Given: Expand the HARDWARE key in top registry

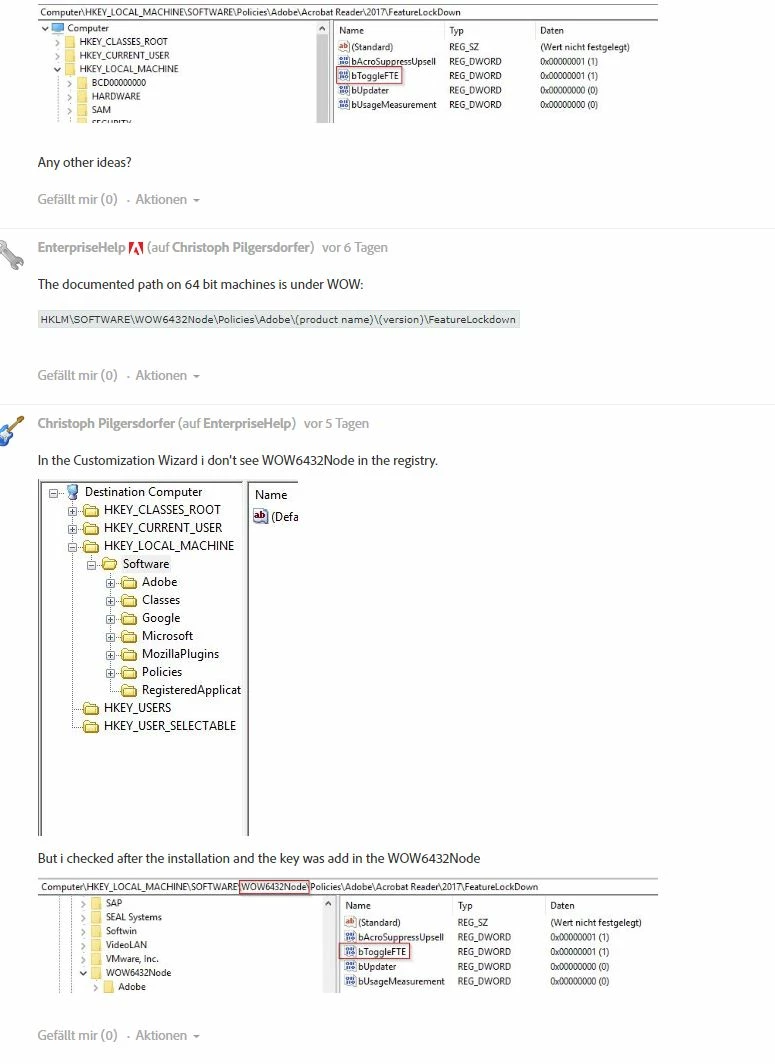Looking at the screenshot, I should (69, 96).
